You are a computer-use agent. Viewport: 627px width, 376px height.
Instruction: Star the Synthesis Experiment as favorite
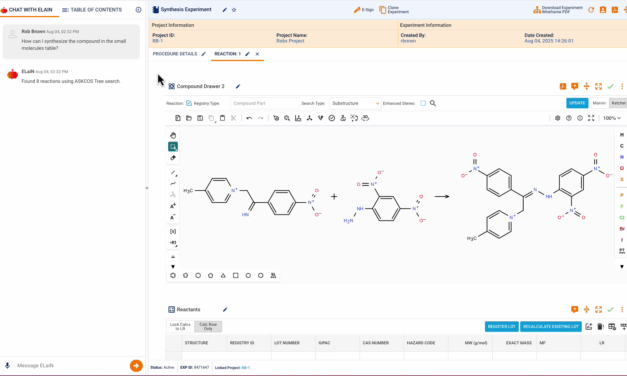tap(234, 10)
